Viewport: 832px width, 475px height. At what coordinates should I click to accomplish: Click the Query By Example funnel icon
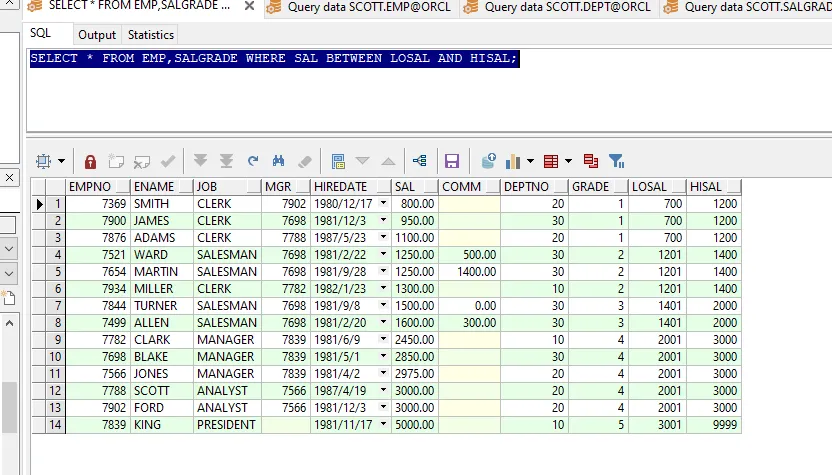pos(617,161)
